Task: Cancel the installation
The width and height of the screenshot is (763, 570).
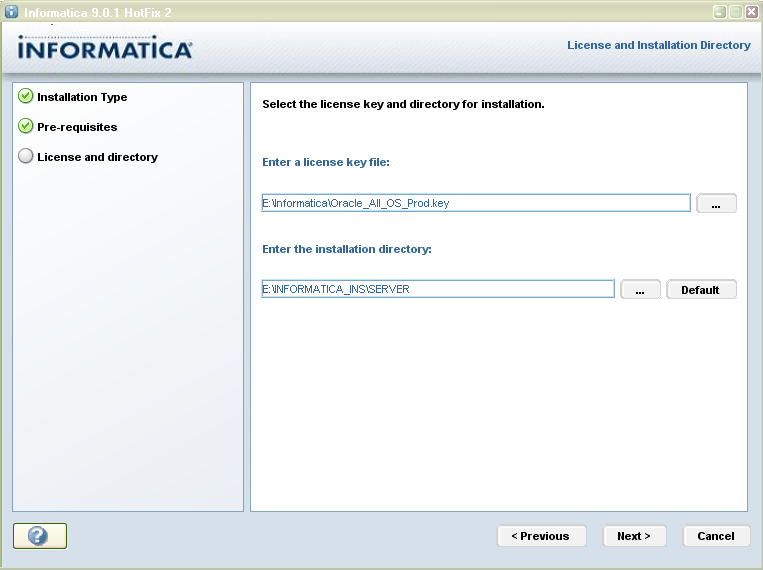Action: (716, 536)
